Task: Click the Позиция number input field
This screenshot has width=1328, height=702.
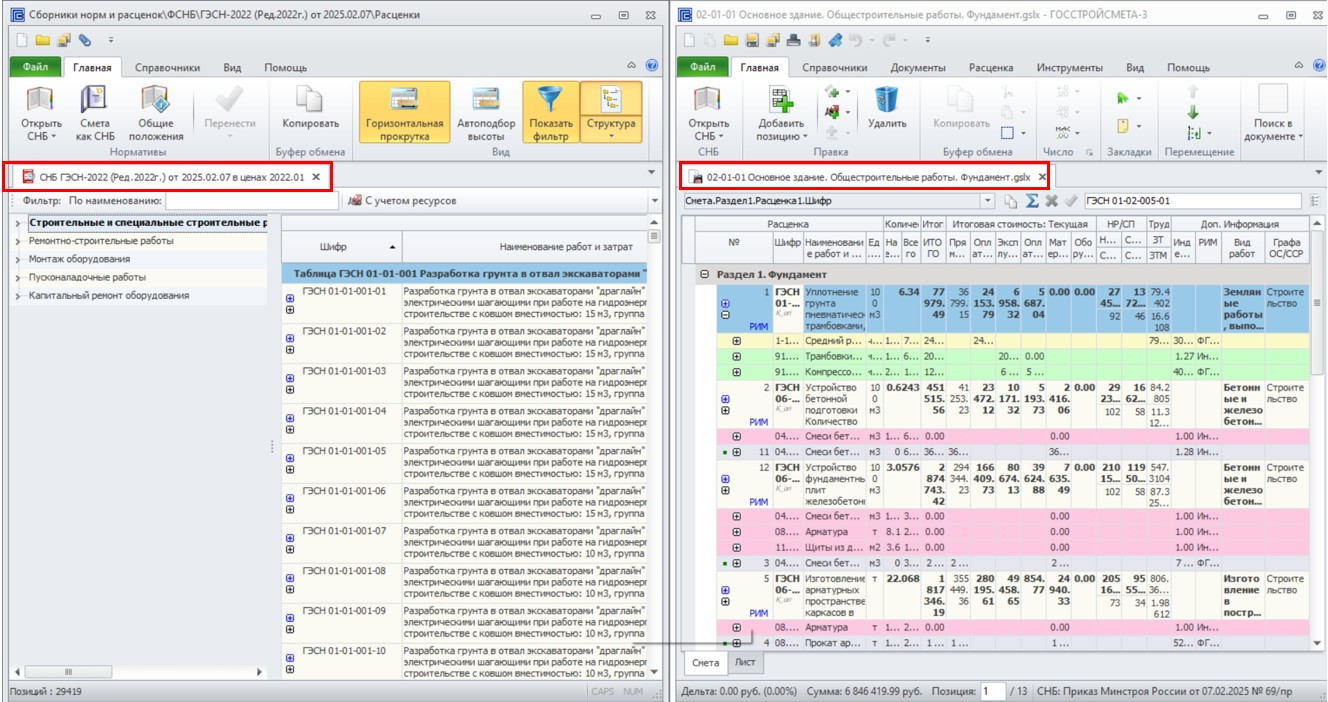Action: (992, 691)
